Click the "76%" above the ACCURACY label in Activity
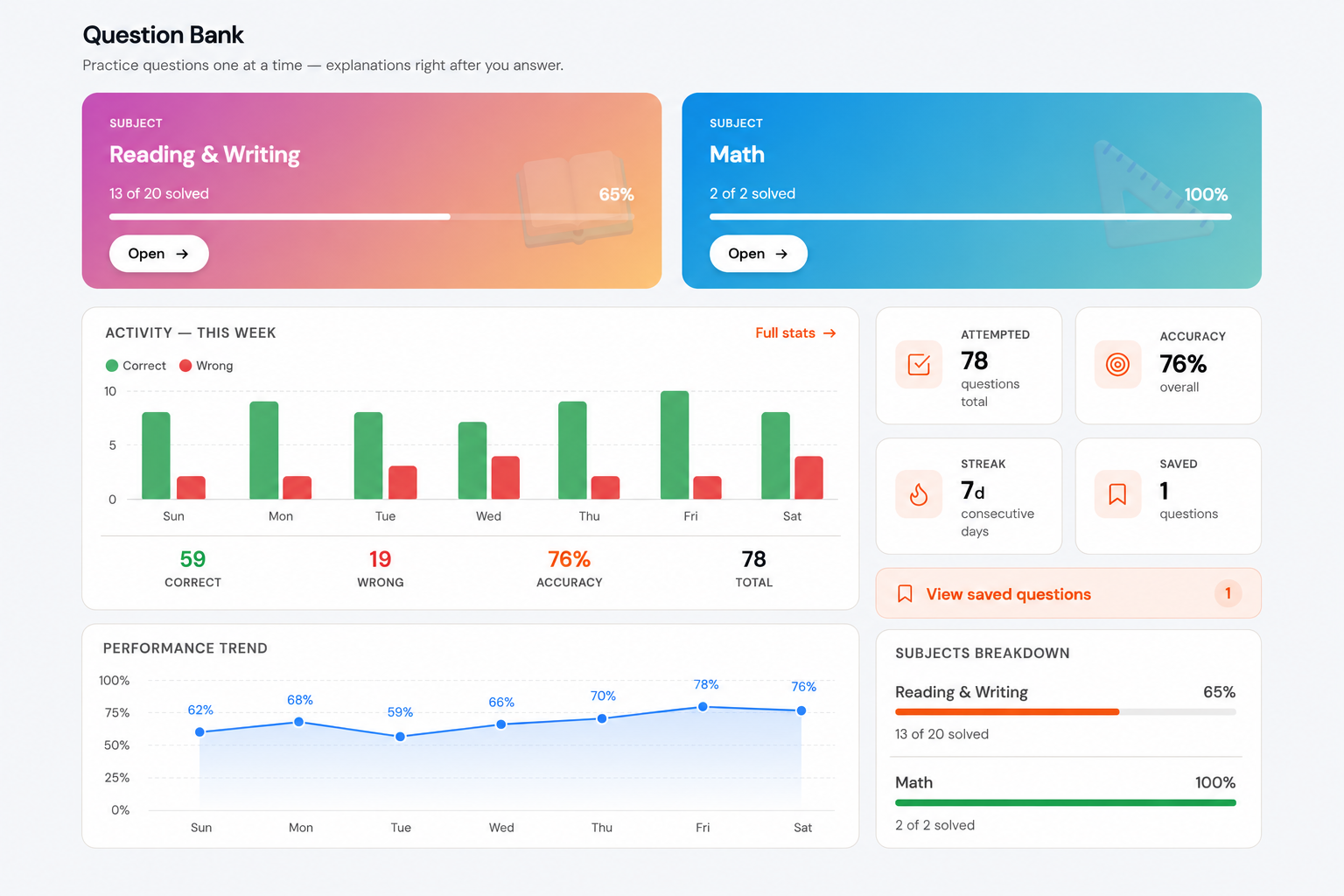Image resolution: width=1344 pixels, height=896 pixels. 570,559
